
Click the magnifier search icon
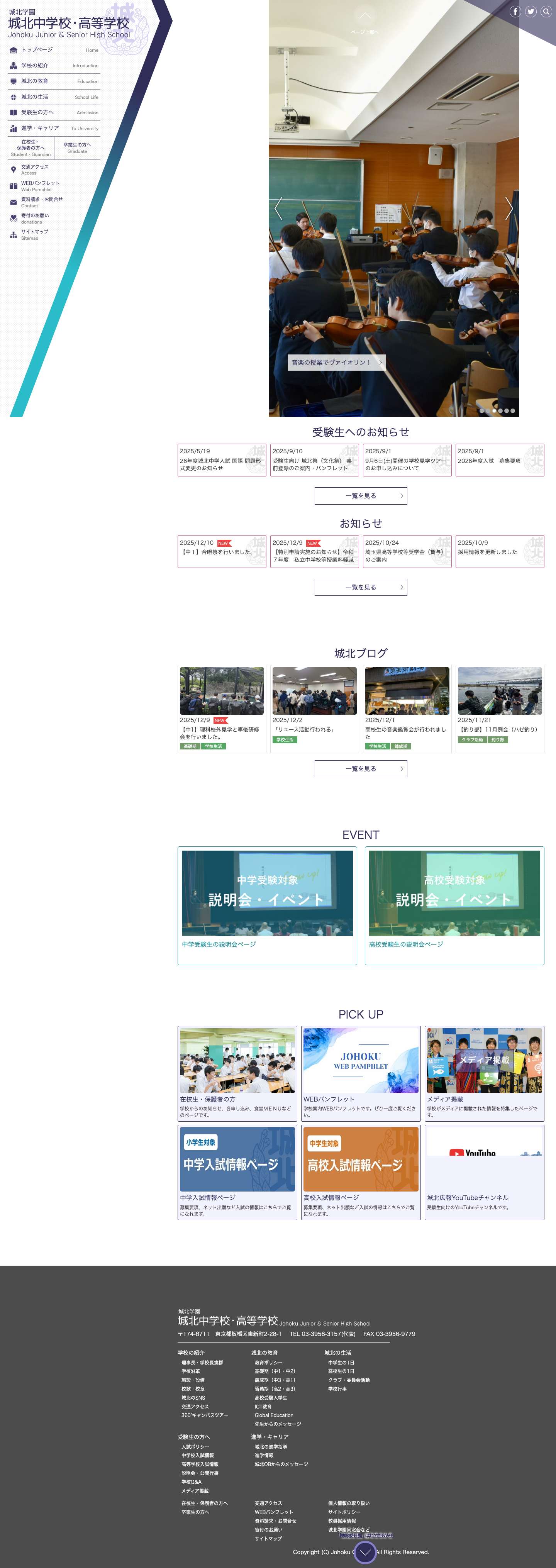point(546,12)
